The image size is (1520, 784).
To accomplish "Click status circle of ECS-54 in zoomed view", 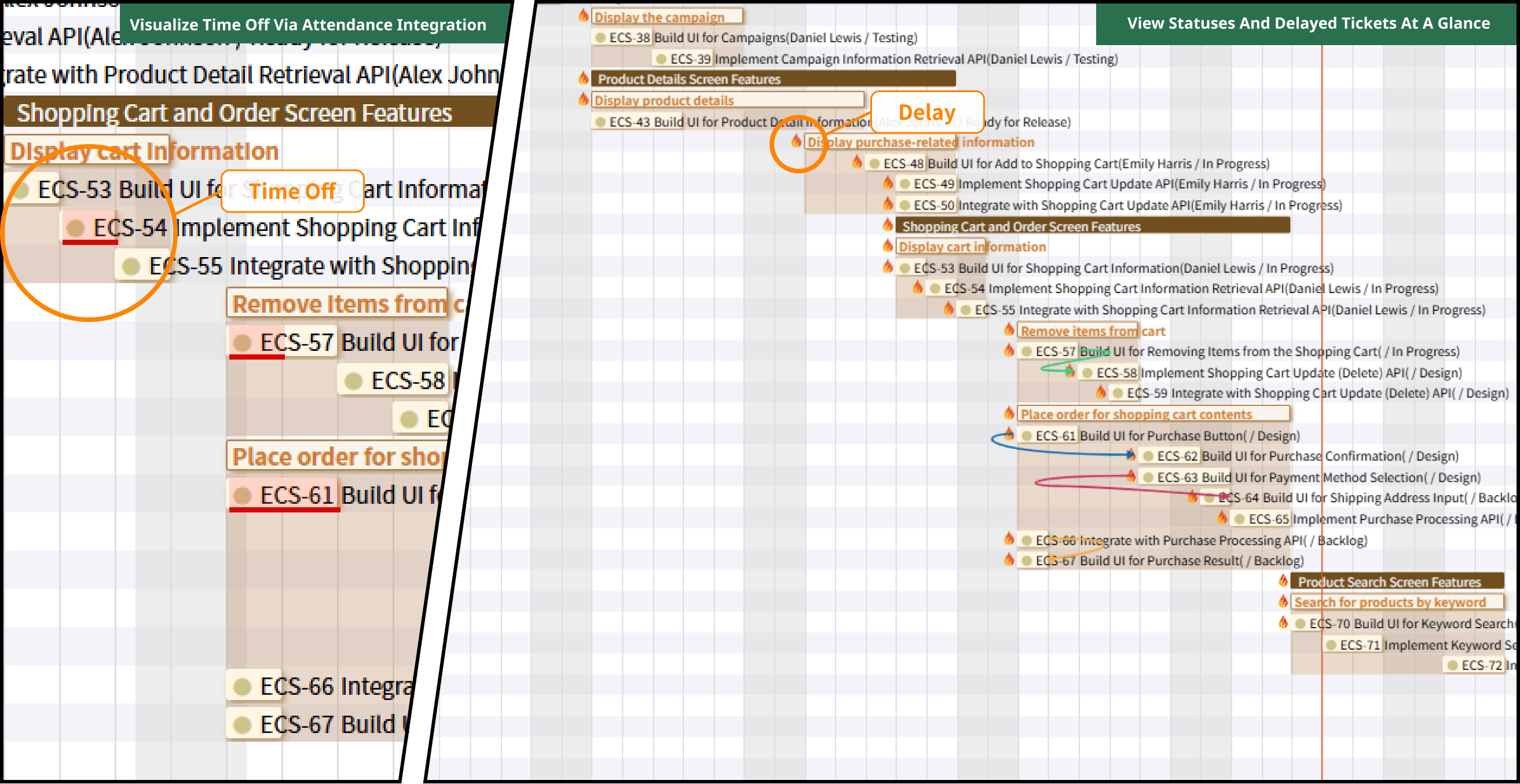I will click(x=75, y=228).
